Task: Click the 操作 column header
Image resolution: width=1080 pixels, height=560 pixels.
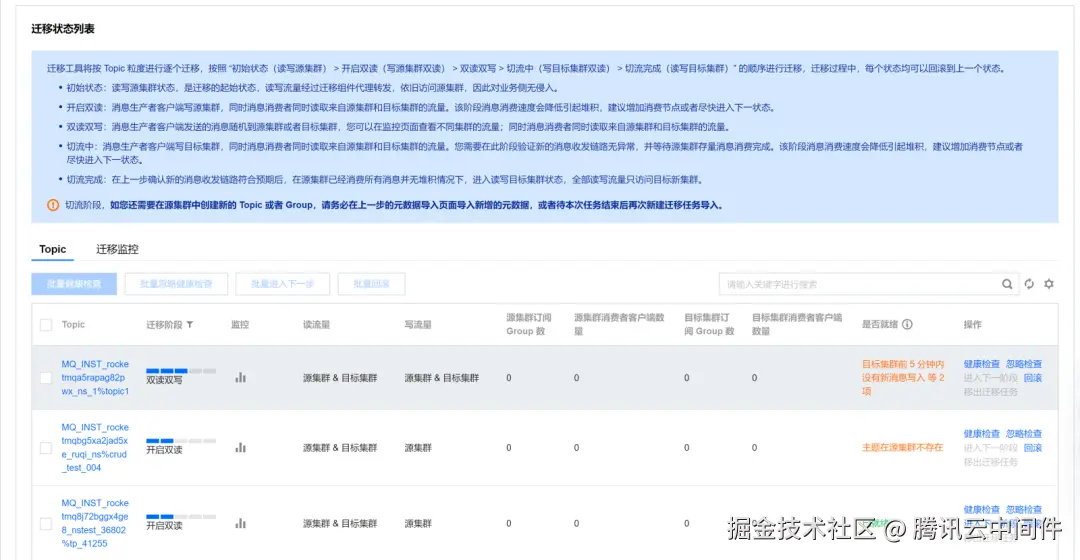Action: coord(973,324)
